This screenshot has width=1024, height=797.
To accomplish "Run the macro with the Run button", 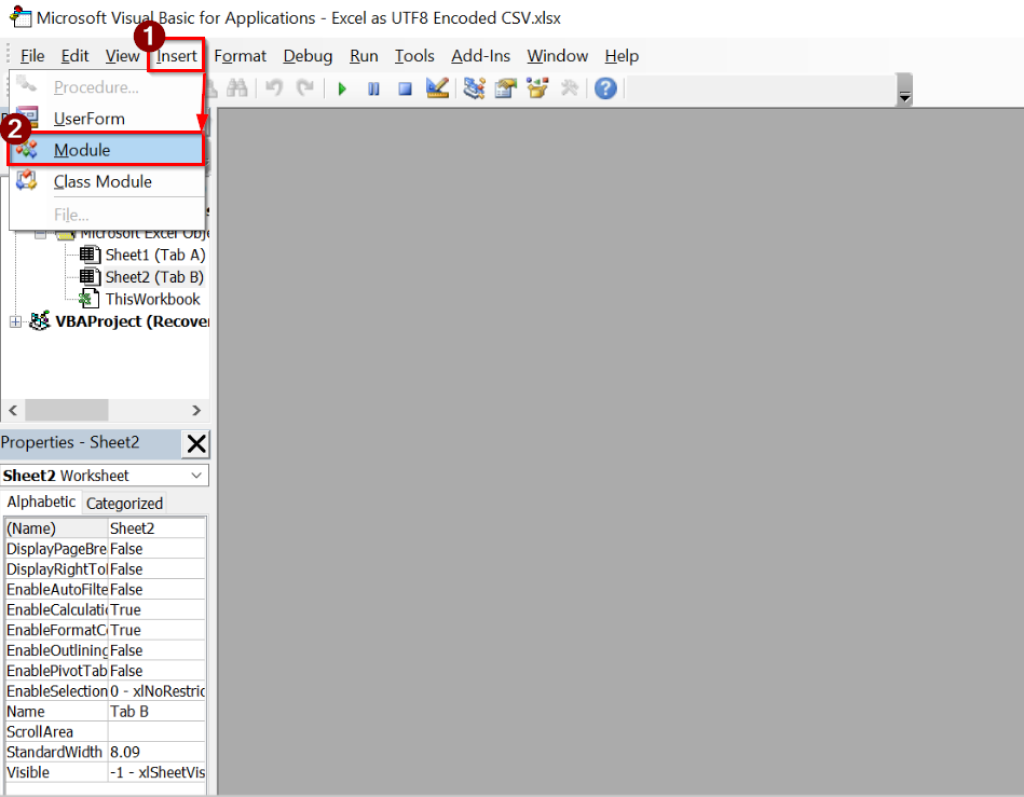I will (x=343, y=88).
